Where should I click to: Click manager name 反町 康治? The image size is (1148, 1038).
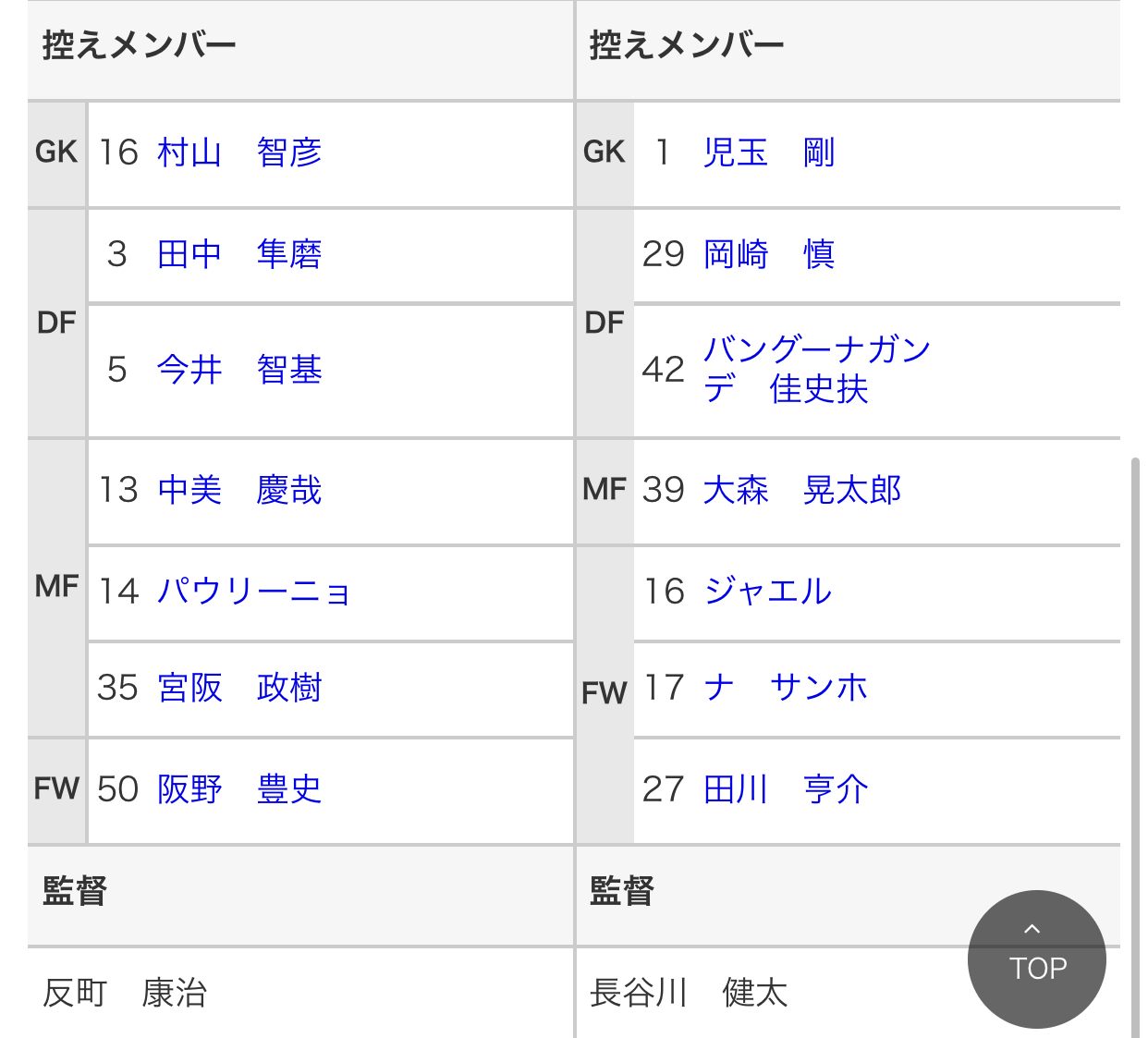125,994
